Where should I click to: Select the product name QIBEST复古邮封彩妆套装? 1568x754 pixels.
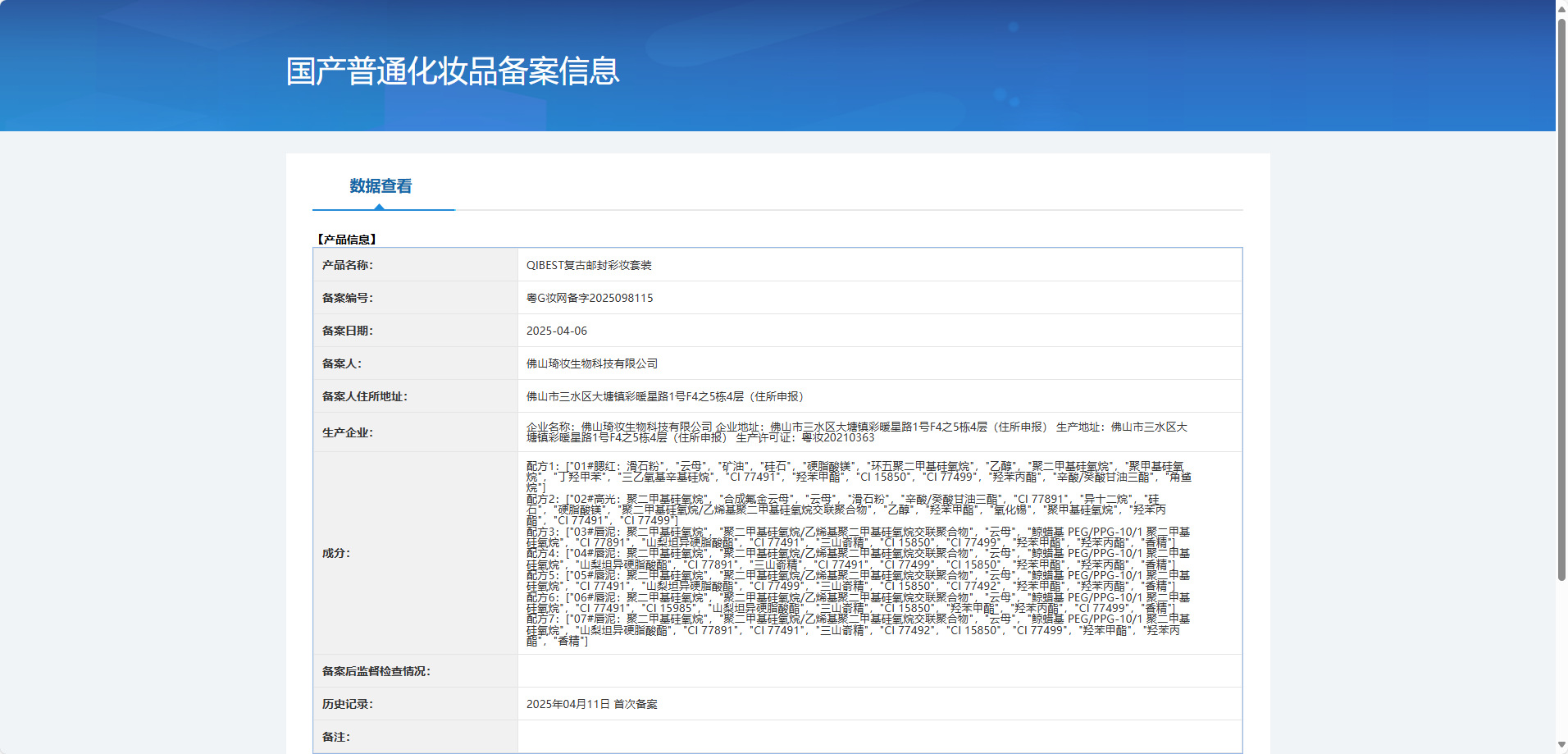tap(589, 265)
